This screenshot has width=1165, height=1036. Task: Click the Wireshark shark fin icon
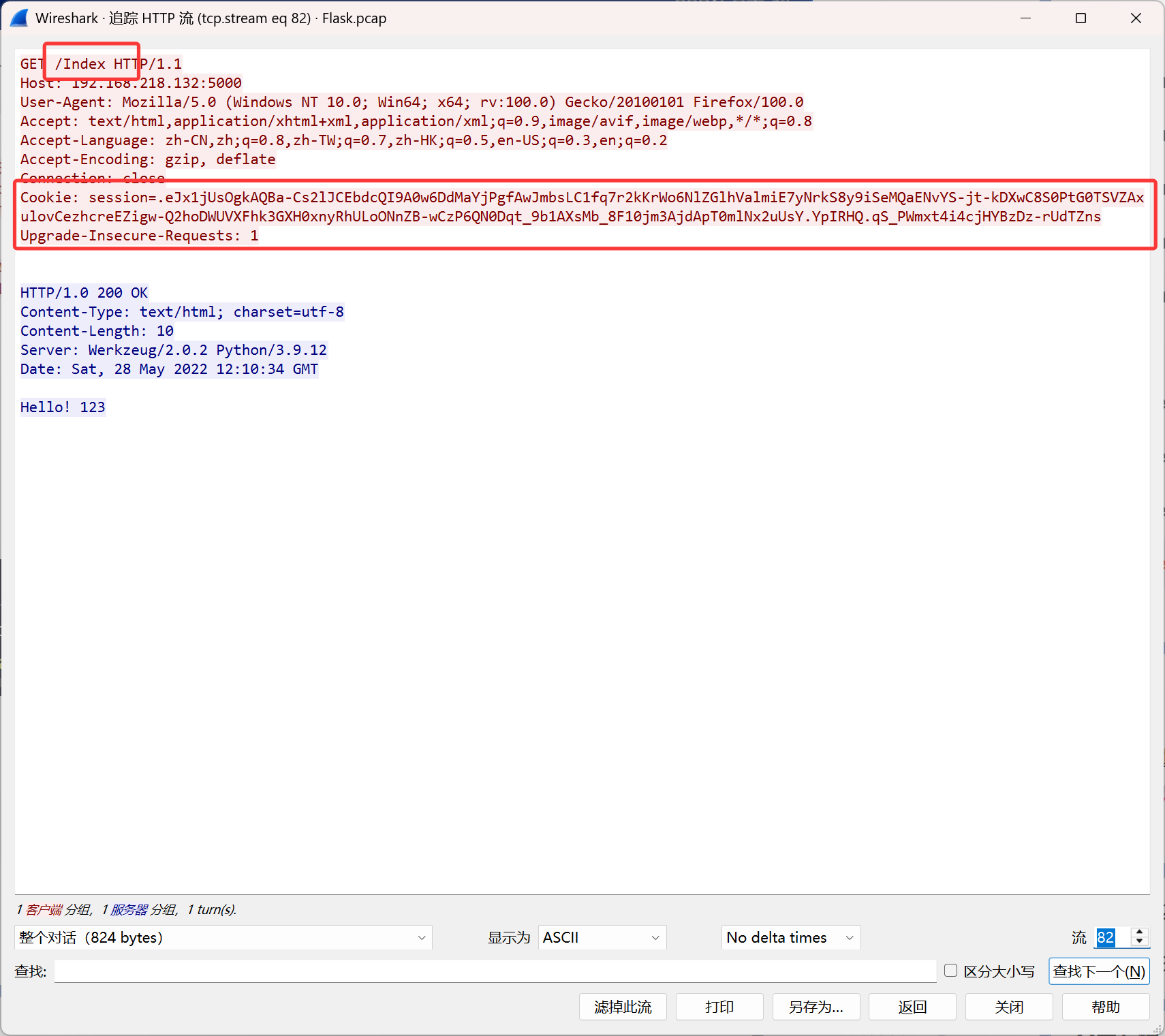[x=19, y=18]
